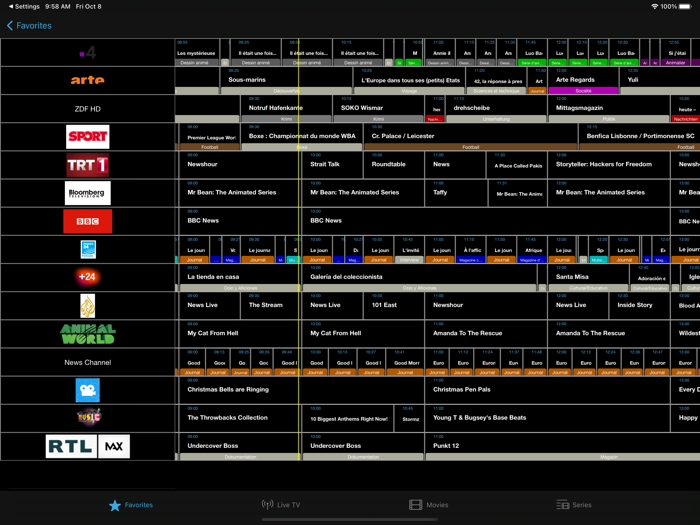Select the SPORT channel logo

coord(88,137)
